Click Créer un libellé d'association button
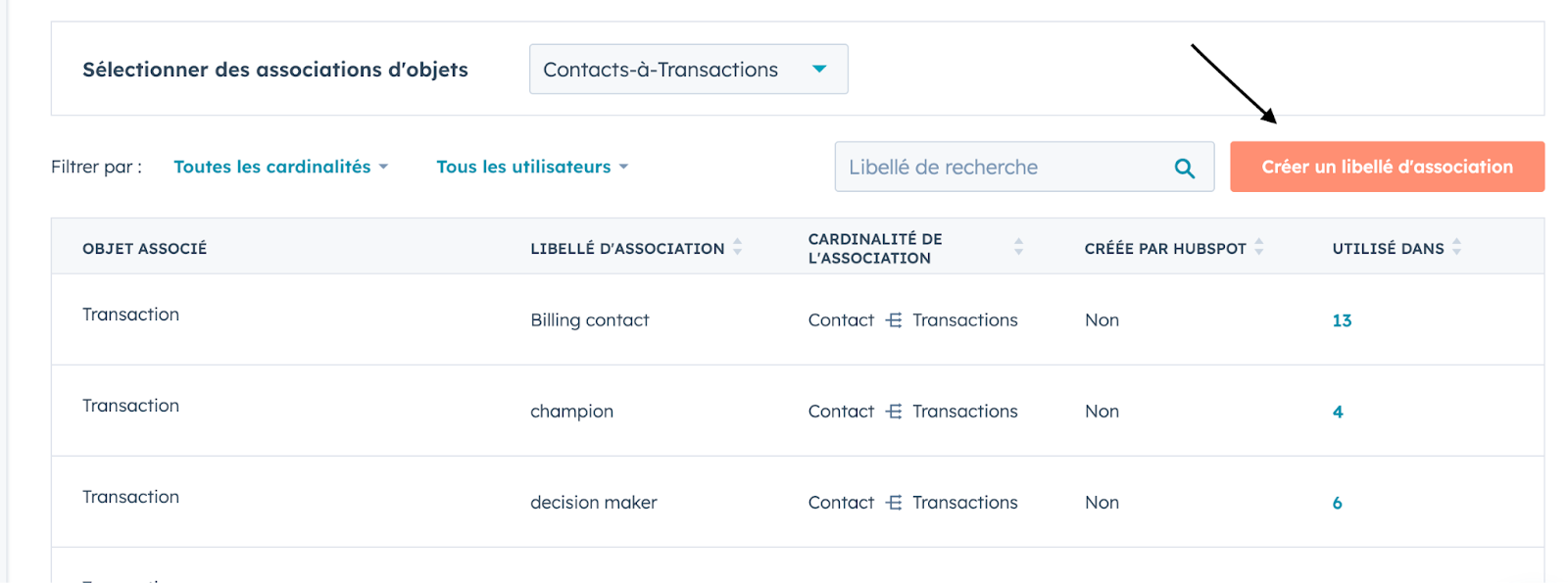This screenshot has height=583, width=1568. click(1387, 167)
